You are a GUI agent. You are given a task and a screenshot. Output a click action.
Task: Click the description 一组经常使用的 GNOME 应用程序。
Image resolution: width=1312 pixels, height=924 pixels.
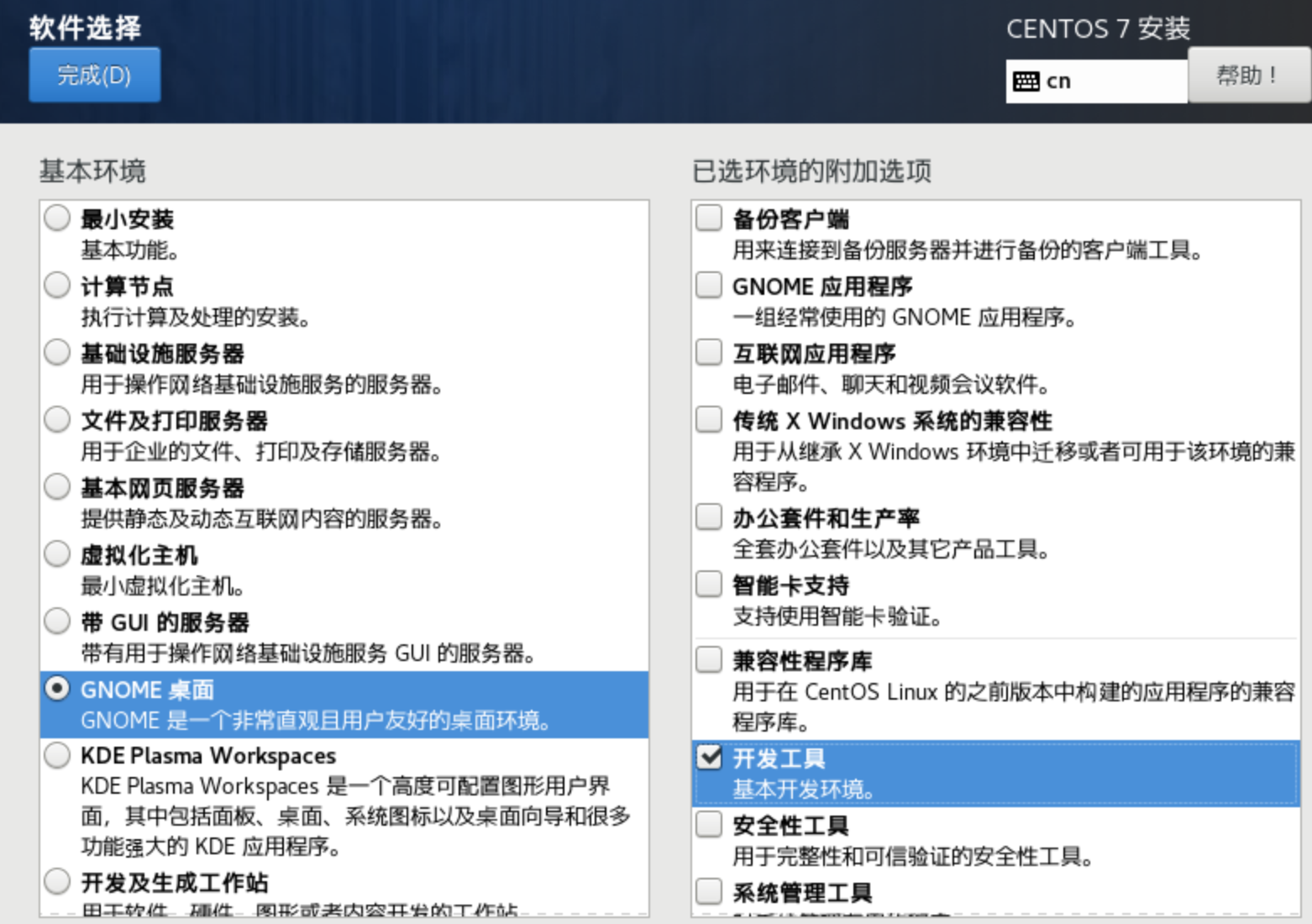(905, 318)
